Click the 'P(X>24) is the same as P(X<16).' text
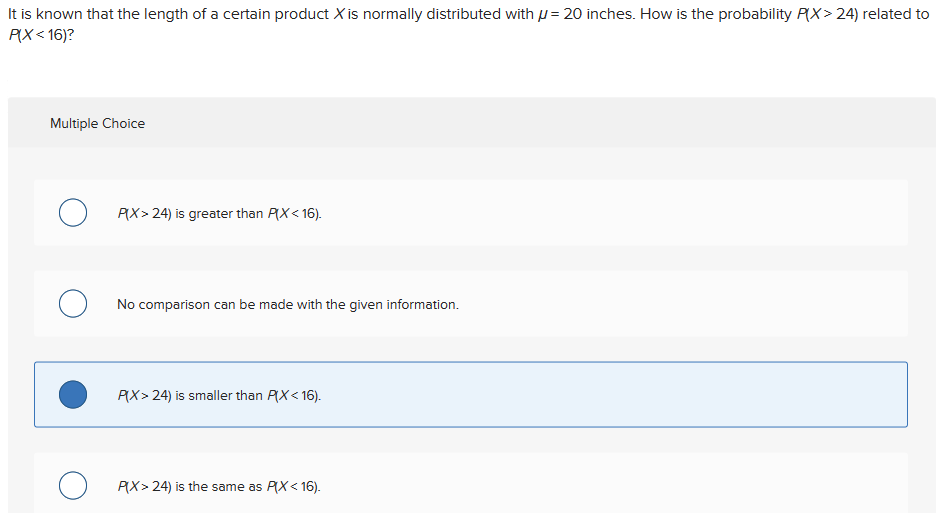 (x=219, y=486)
